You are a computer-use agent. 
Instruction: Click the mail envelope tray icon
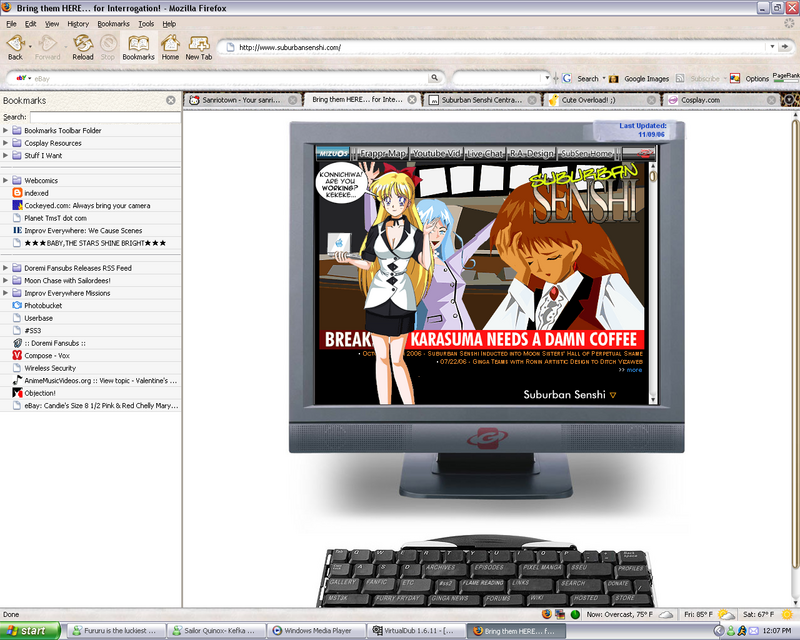tap(753, 631)
